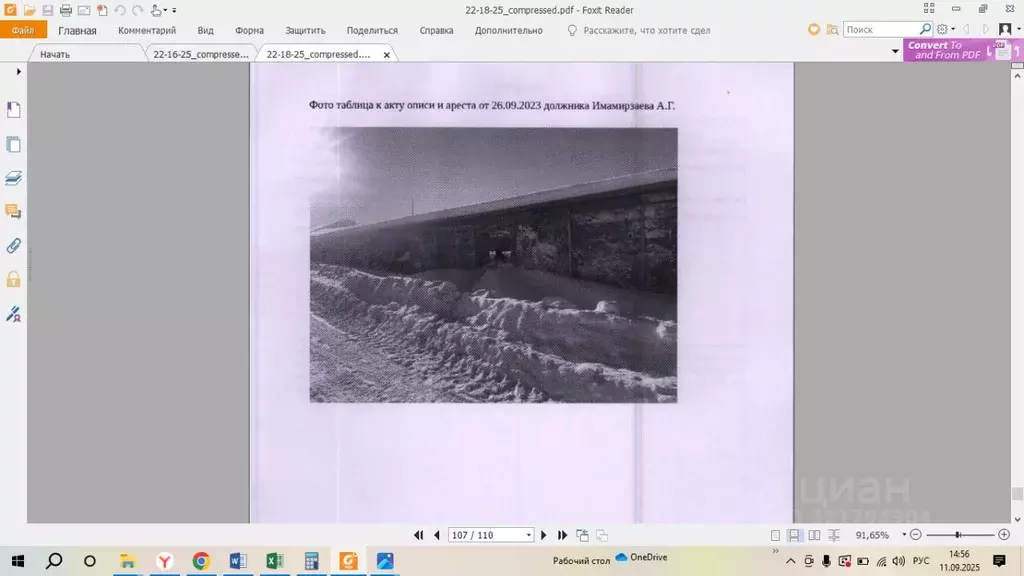Open the Pages thumbnails panel
1024x576 pixels.
coord(14,144)
